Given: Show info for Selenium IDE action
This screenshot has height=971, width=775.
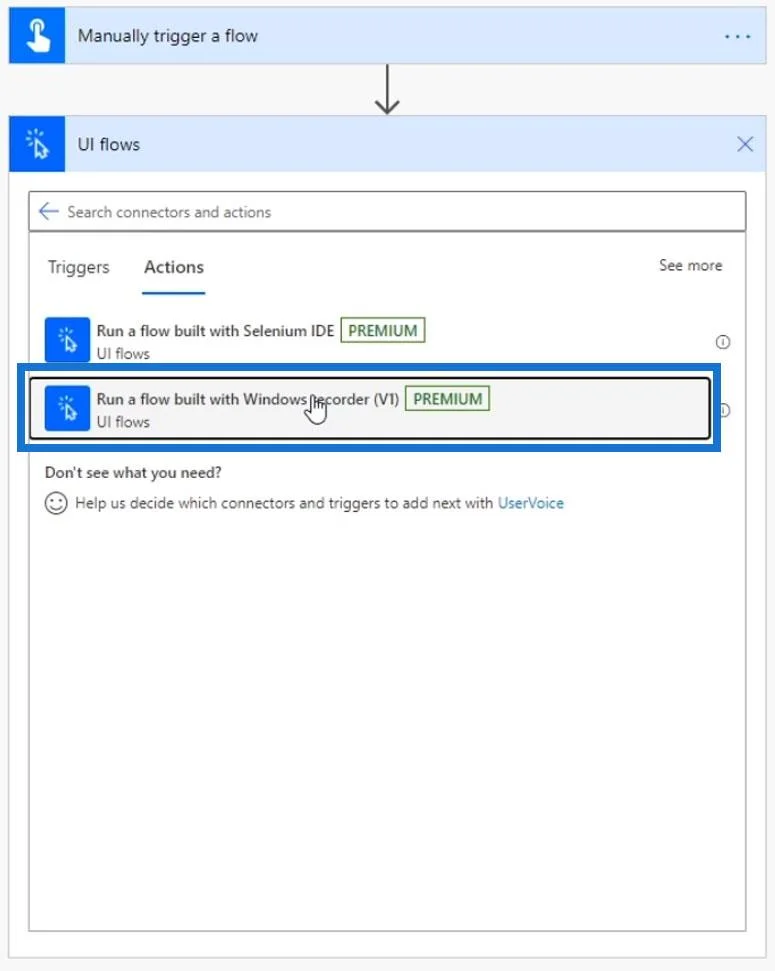Looking at the screenshot, I should pos(722,342).
